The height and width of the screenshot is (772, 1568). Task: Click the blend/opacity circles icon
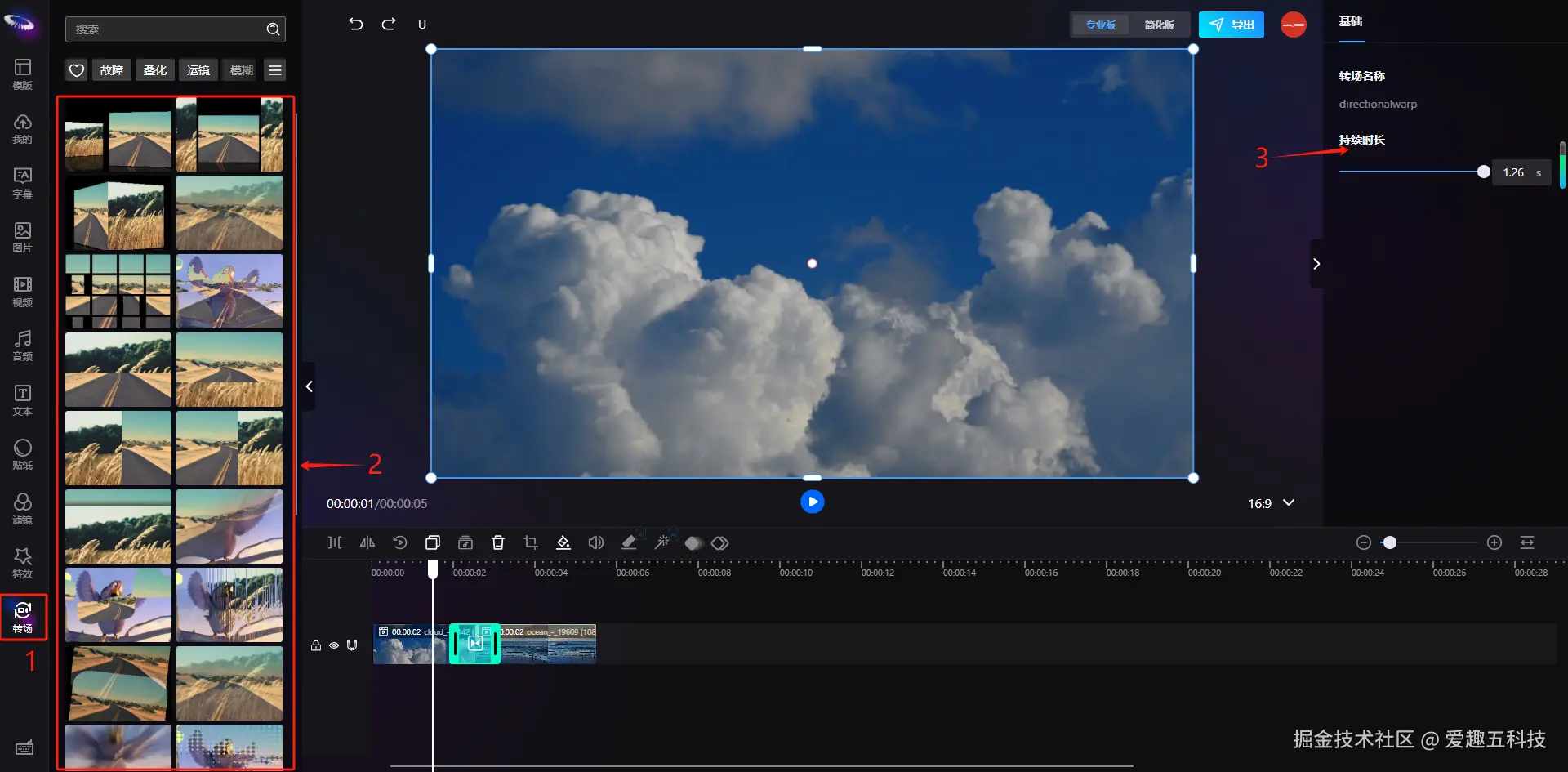(x=693, y=543)
